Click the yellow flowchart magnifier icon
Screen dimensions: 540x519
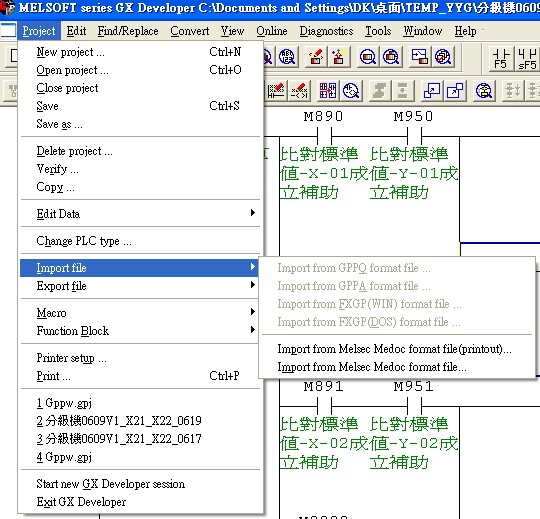(484, 91)
